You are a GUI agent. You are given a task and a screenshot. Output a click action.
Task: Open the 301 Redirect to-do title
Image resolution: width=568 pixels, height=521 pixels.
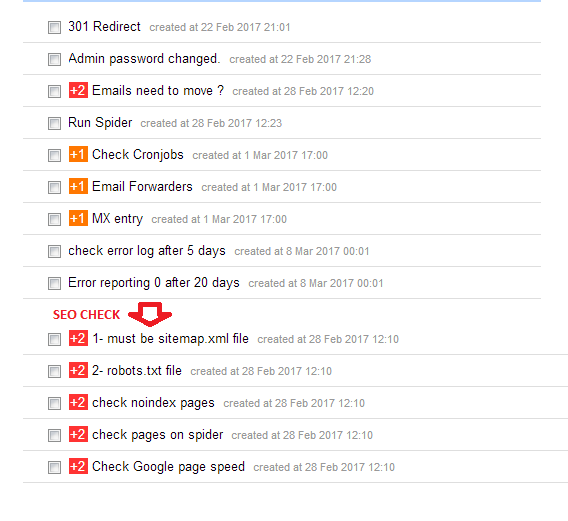[104, 26]
